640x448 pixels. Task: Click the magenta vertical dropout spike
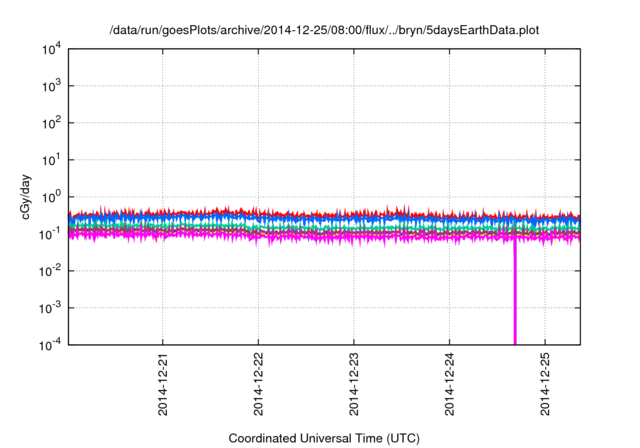click(x=515, y=292)
